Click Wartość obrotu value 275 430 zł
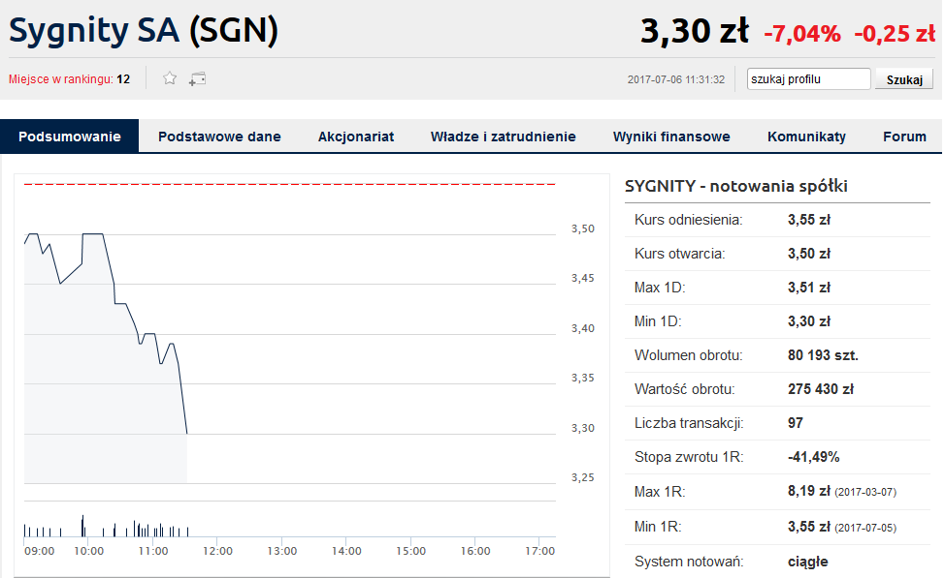 [x=820, y=389]
